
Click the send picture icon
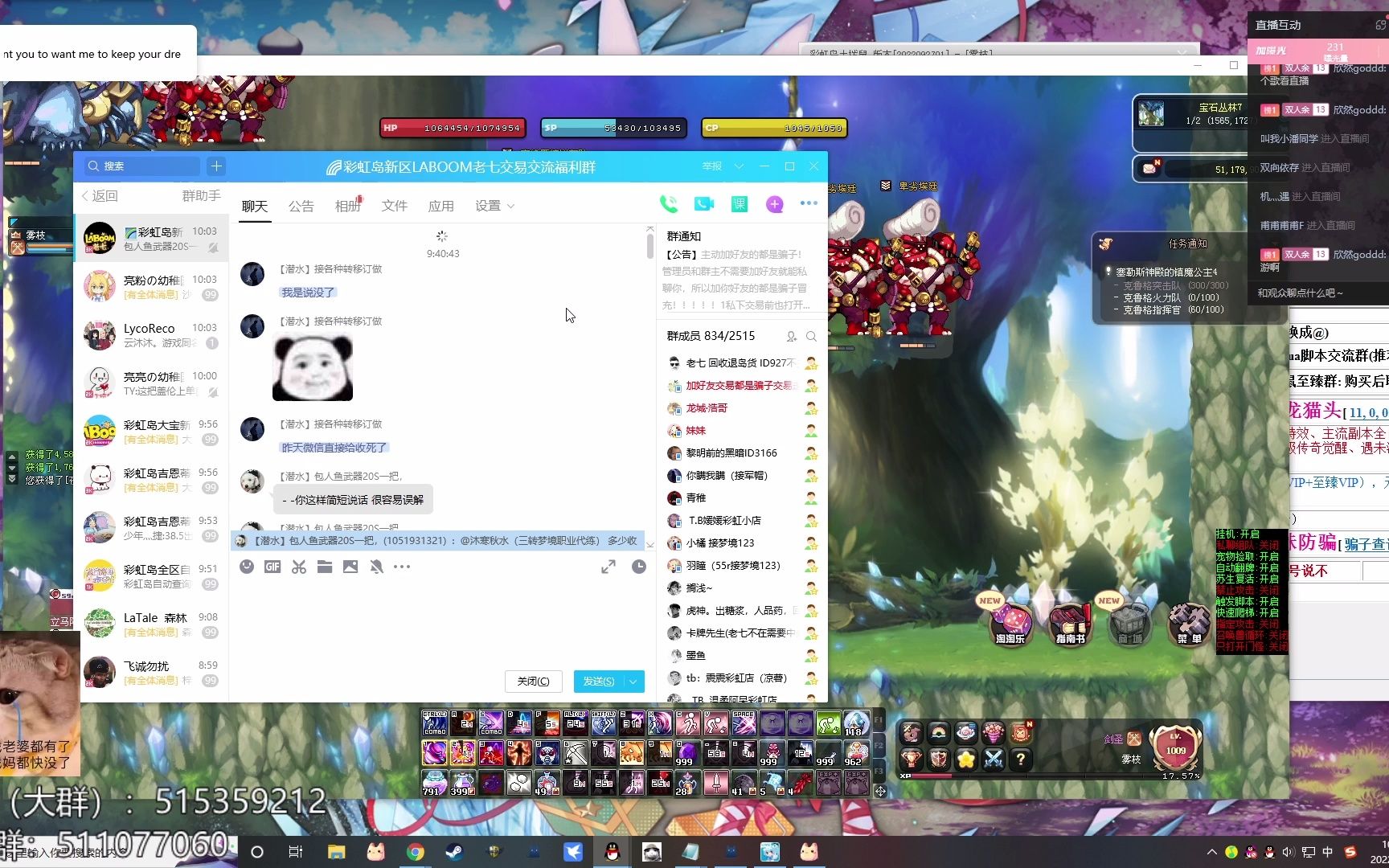click(350, 567)
